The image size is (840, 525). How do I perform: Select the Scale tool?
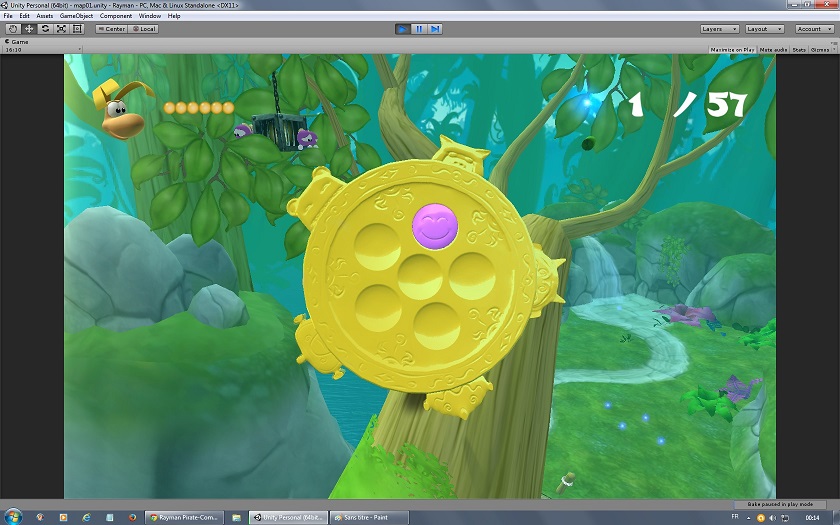61,29
